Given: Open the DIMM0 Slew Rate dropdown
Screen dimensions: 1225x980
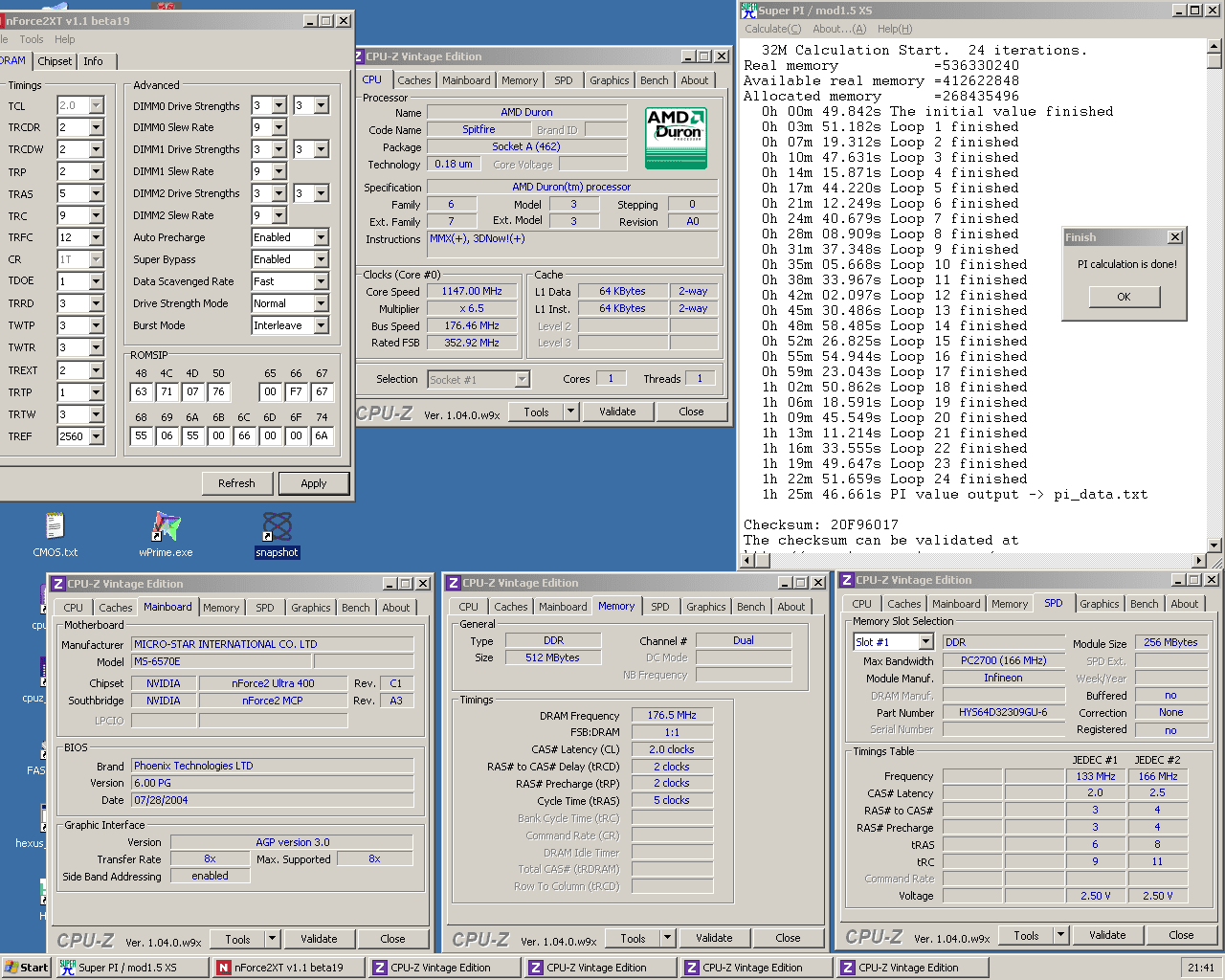Looking at the screenshot, I should 278,127.
